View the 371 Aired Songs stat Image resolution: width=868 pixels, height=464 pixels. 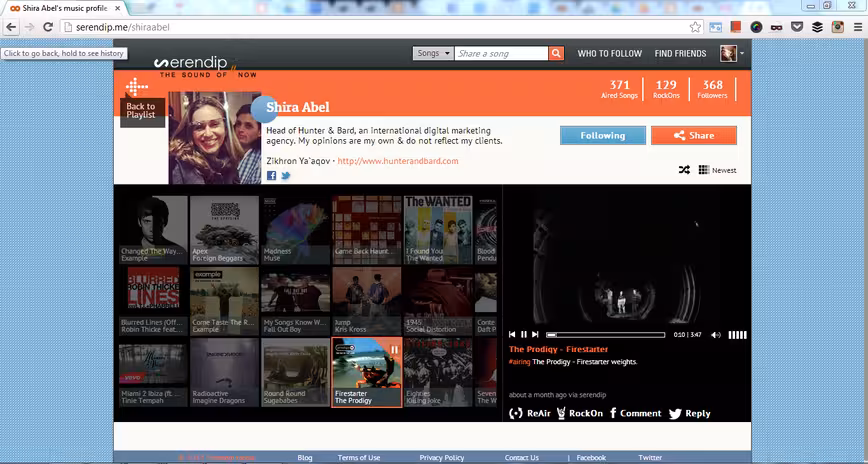[619, 89]
